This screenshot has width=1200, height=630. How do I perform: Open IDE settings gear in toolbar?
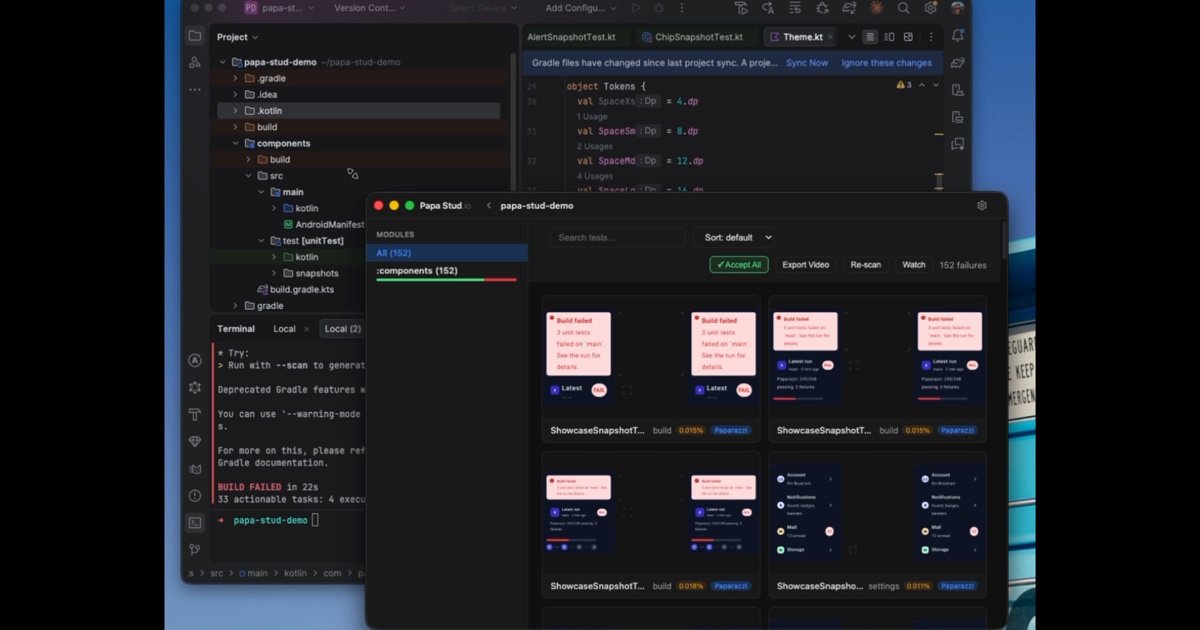pyautogui.click(x=930, y=8)
